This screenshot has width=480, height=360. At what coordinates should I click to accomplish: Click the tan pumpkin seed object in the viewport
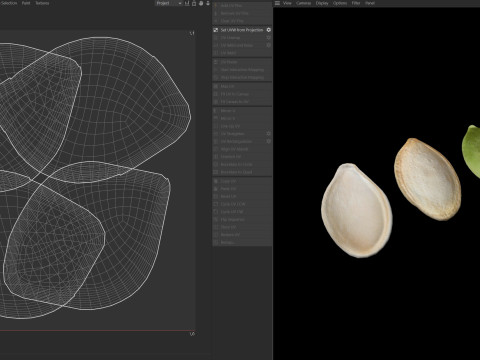[x=428, y=179]
